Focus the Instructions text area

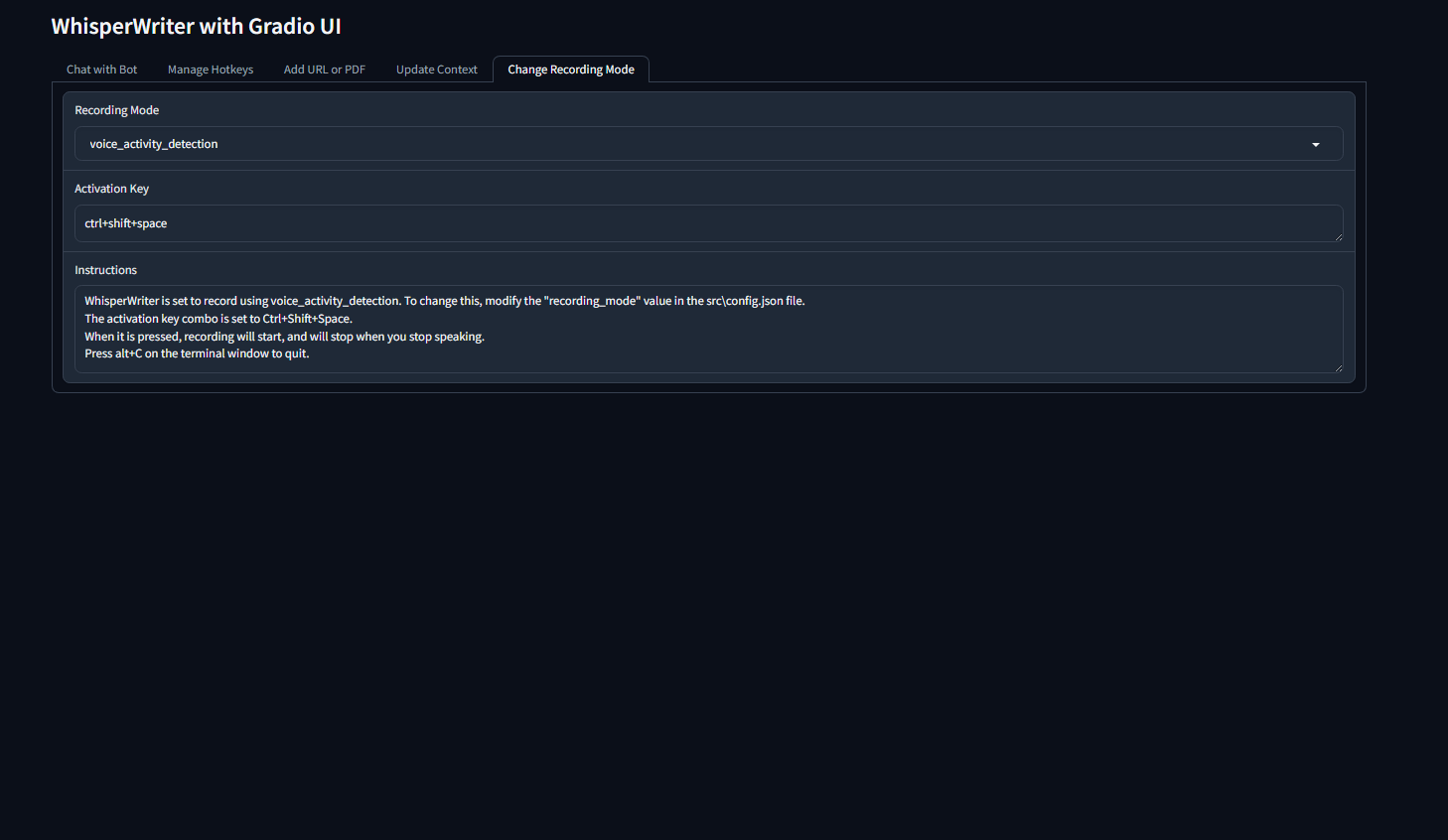coord(709,329)
